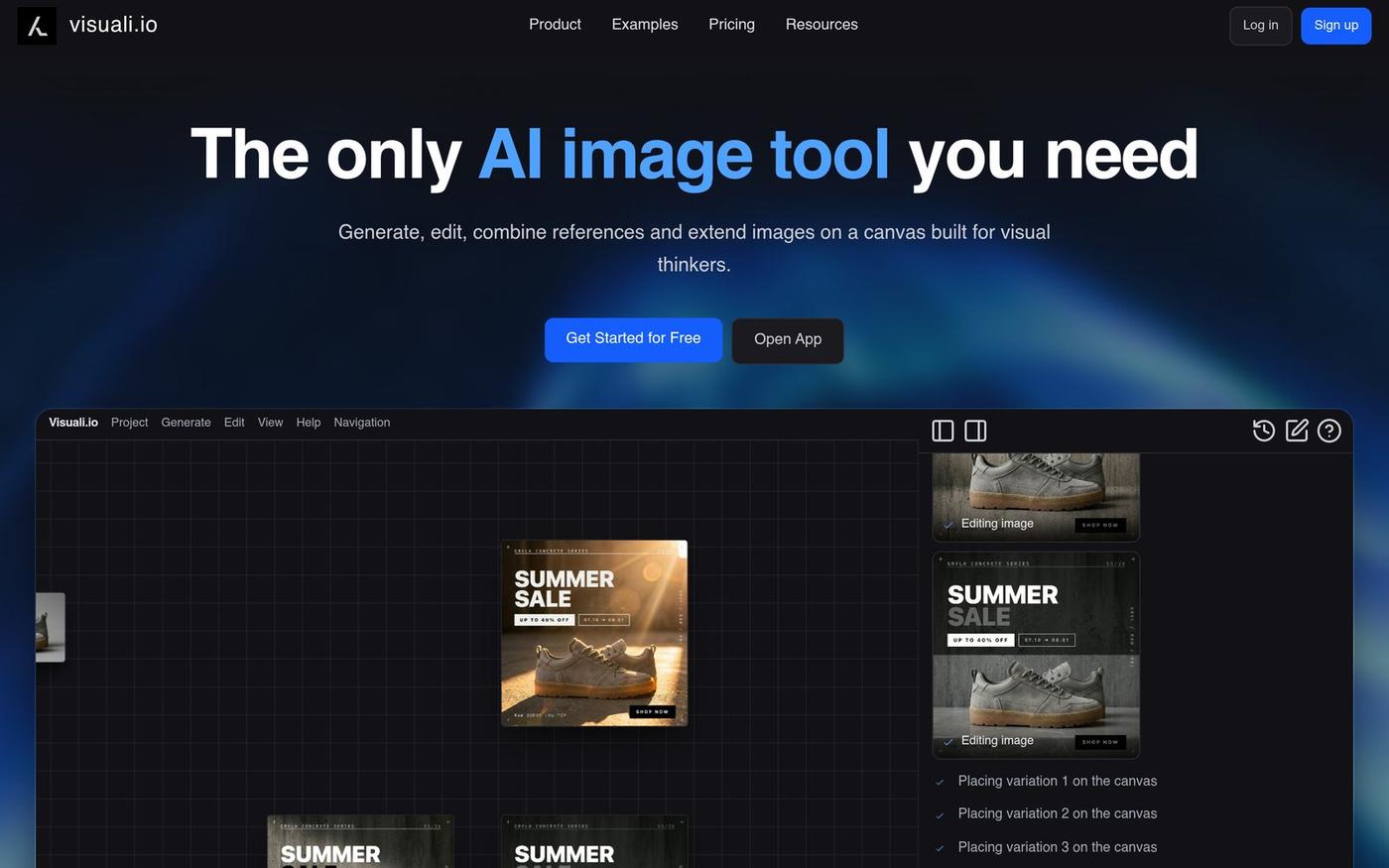
Task: Click the Visuali.io app menu label
Action: coord(73,423)
